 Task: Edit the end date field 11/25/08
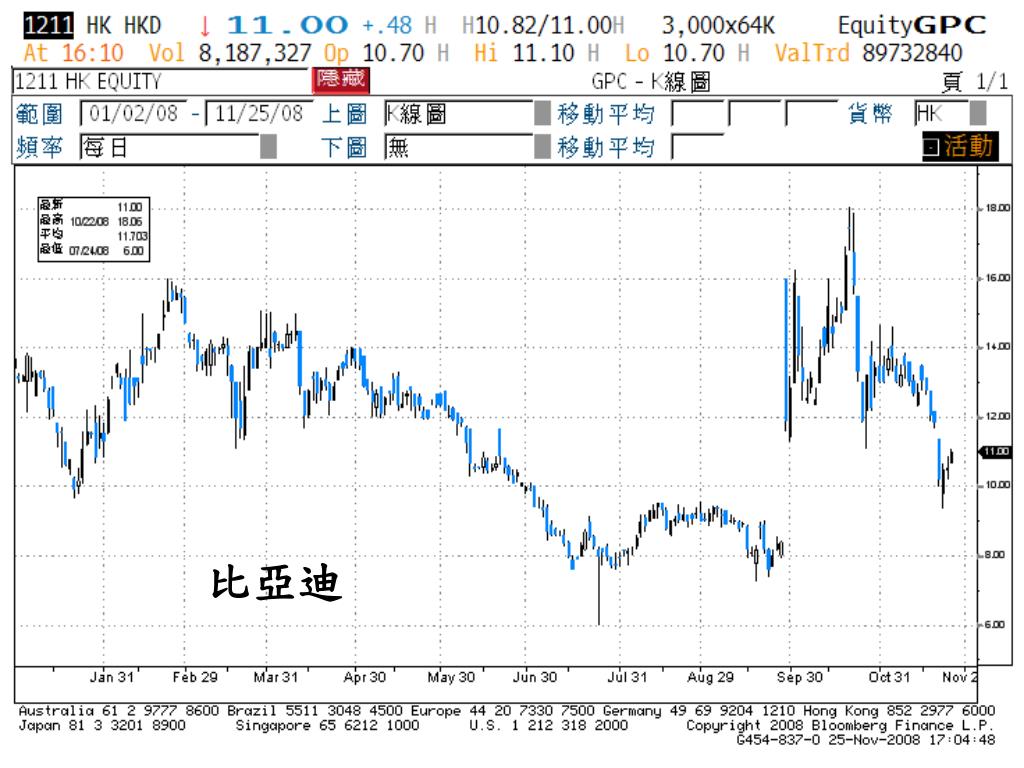click(259, 114)
